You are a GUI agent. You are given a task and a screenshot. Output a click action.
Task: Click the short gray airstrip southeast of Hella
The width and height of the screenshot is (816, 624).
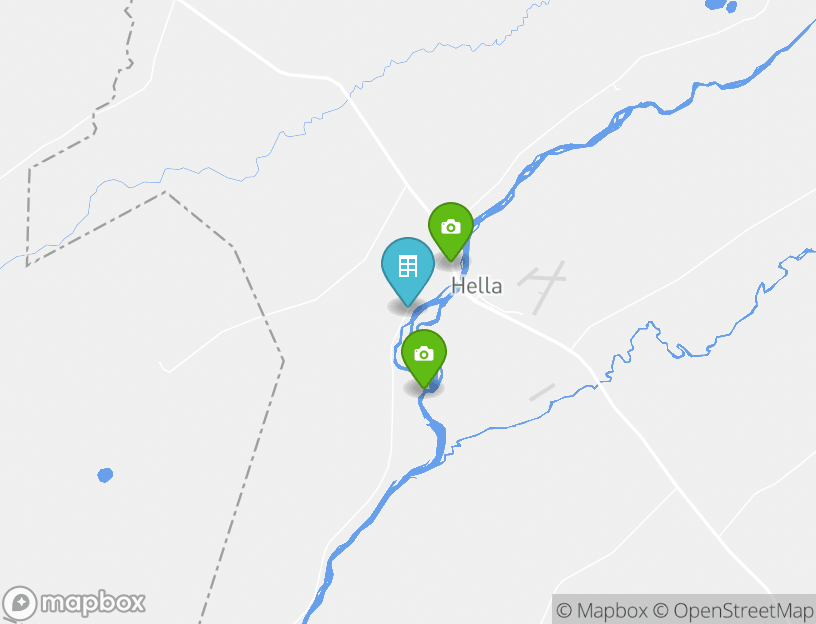click(542, 392)
